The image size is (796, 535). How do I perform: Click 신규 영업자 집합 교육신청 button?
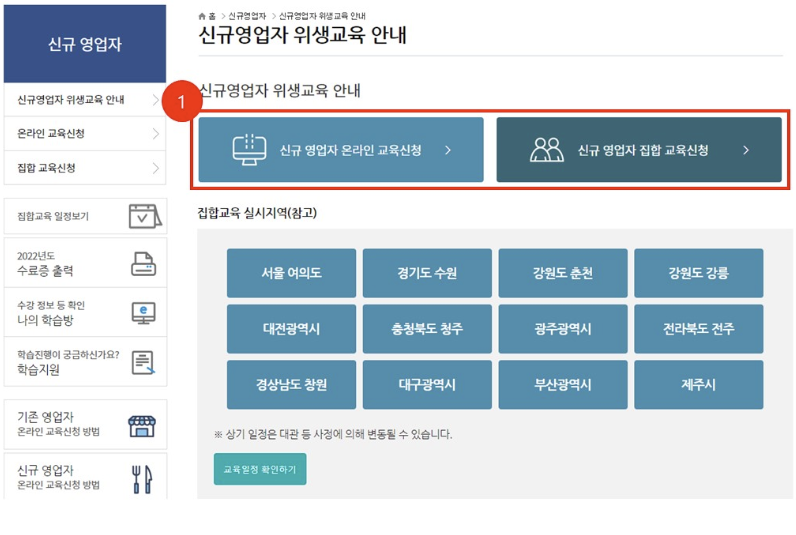click(639, 150)
